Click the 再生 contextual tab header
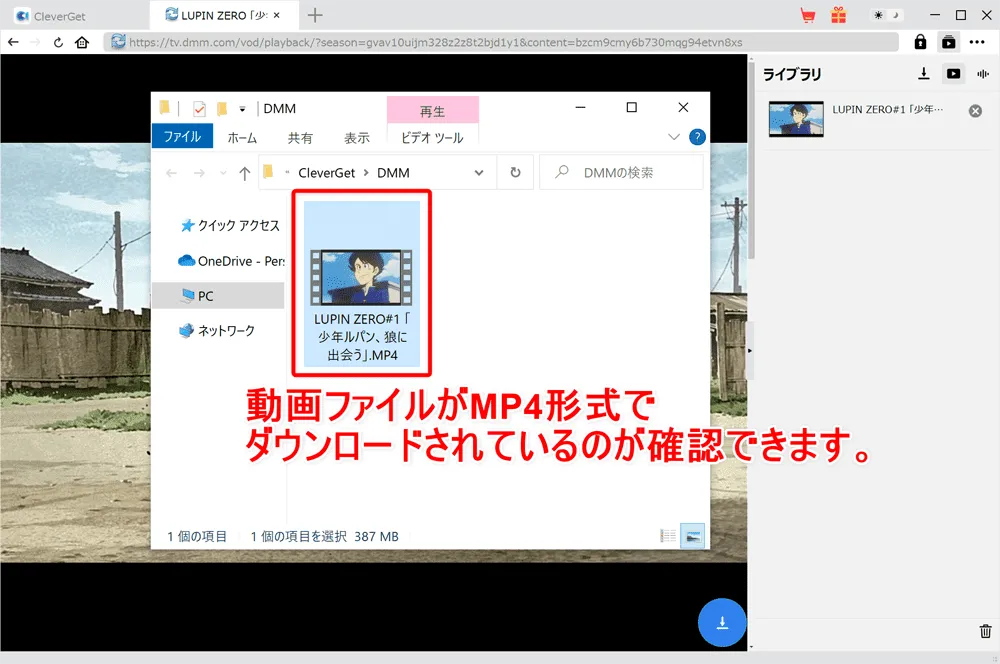The height and width of the screenshot is (664, 1000). coord(432,111)
